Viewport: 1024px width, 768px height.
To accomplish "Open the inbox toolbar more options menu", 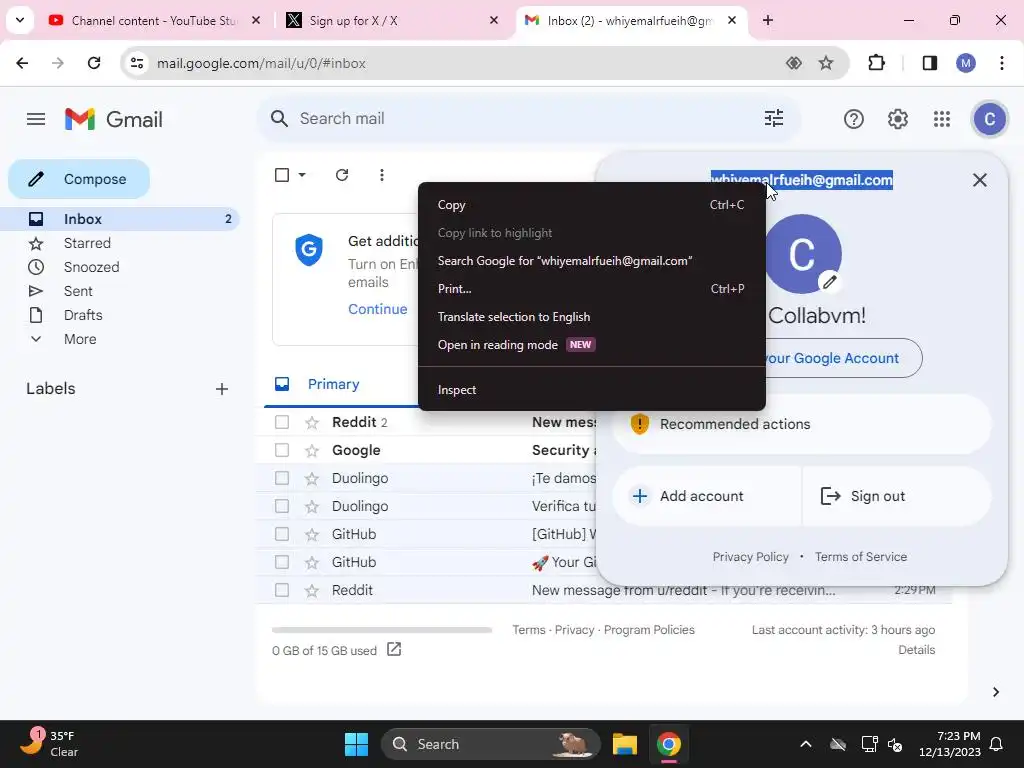I will (381, 175).
